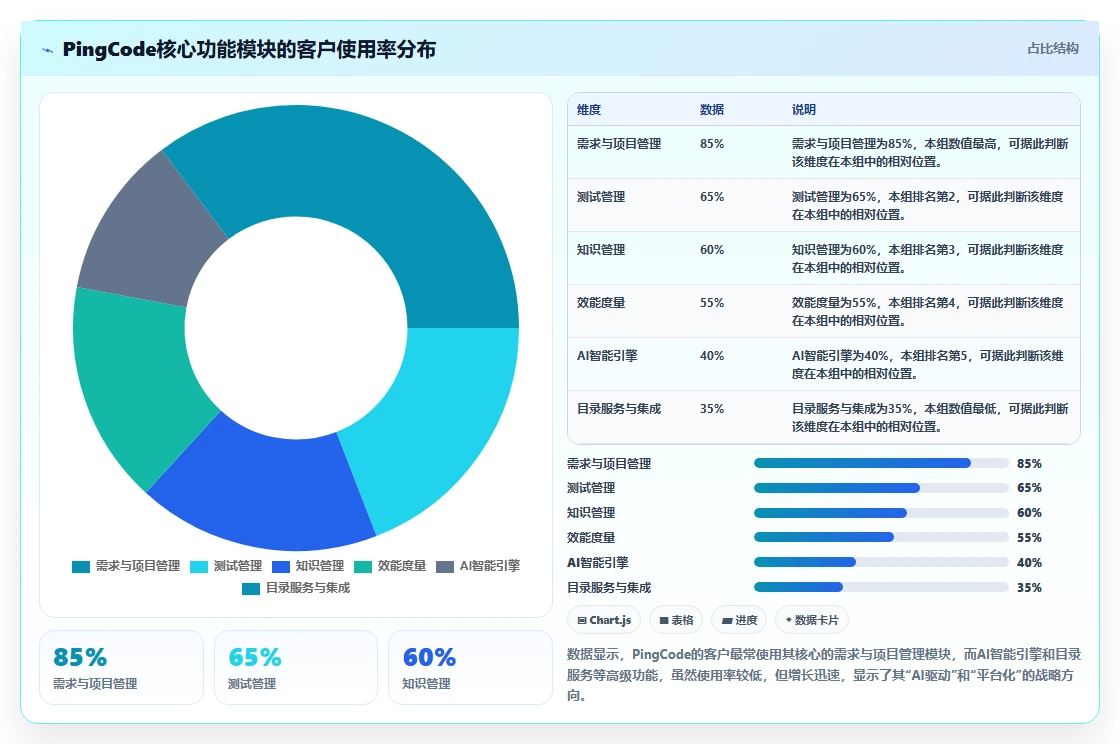Toggle 目录服务与集成 legend swatch
1120x744 pixels.
tap(251, 589)
